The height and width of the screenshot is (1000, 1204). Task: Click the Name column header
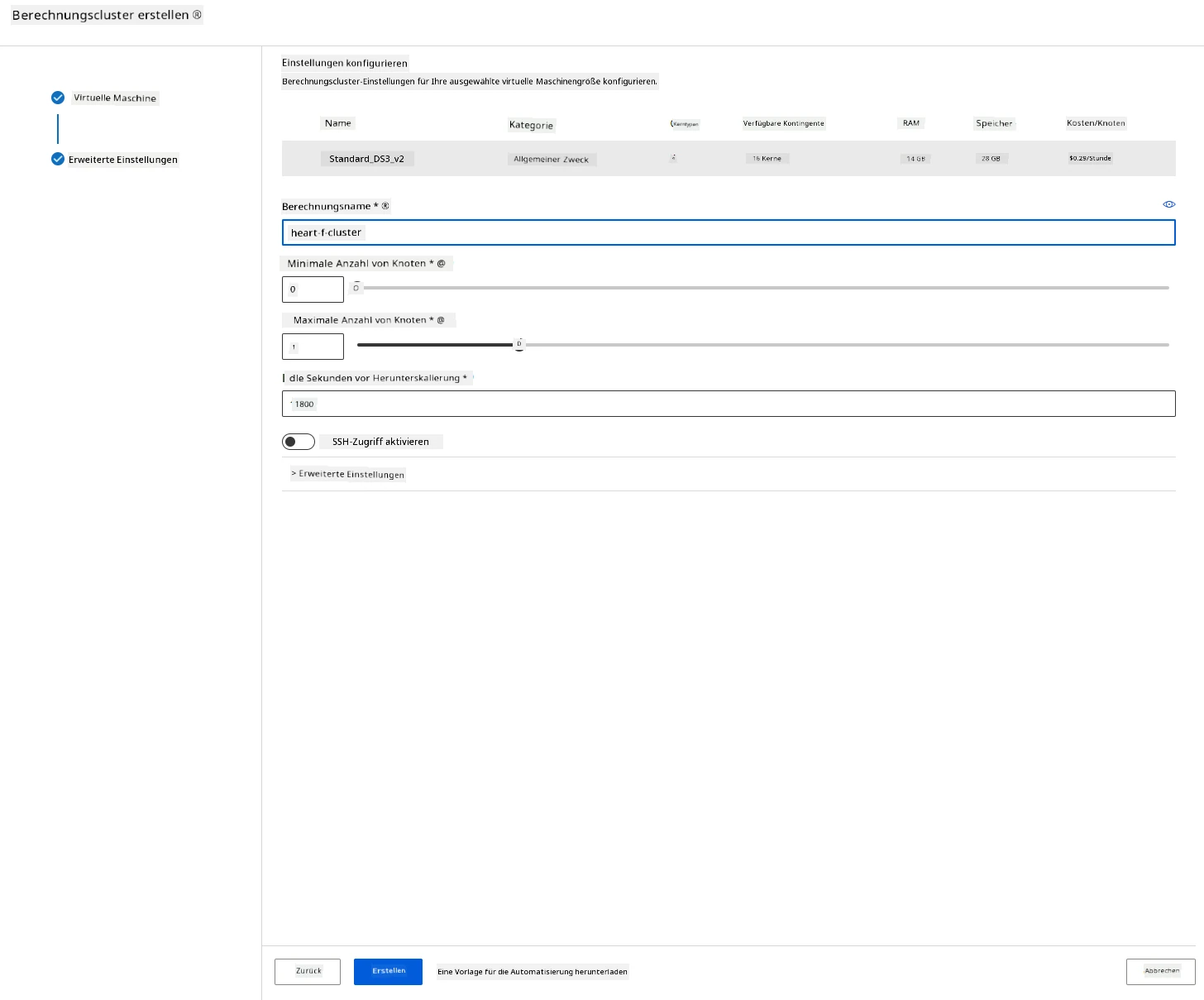[337, 123]
